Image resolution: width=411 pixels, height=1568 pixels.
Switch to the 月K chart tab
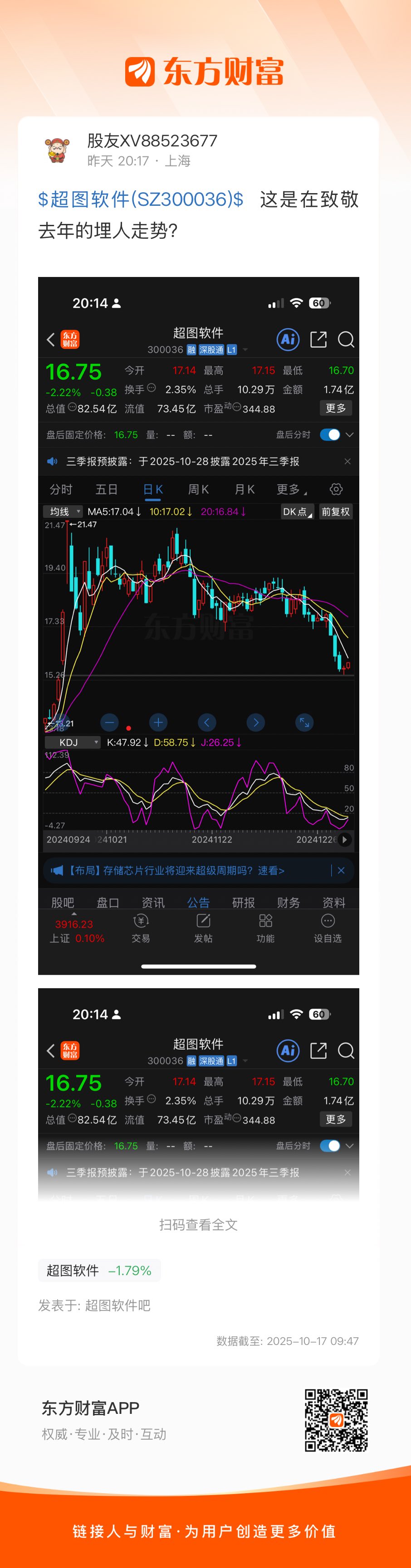pyautogui.click(x=244, y=490)
